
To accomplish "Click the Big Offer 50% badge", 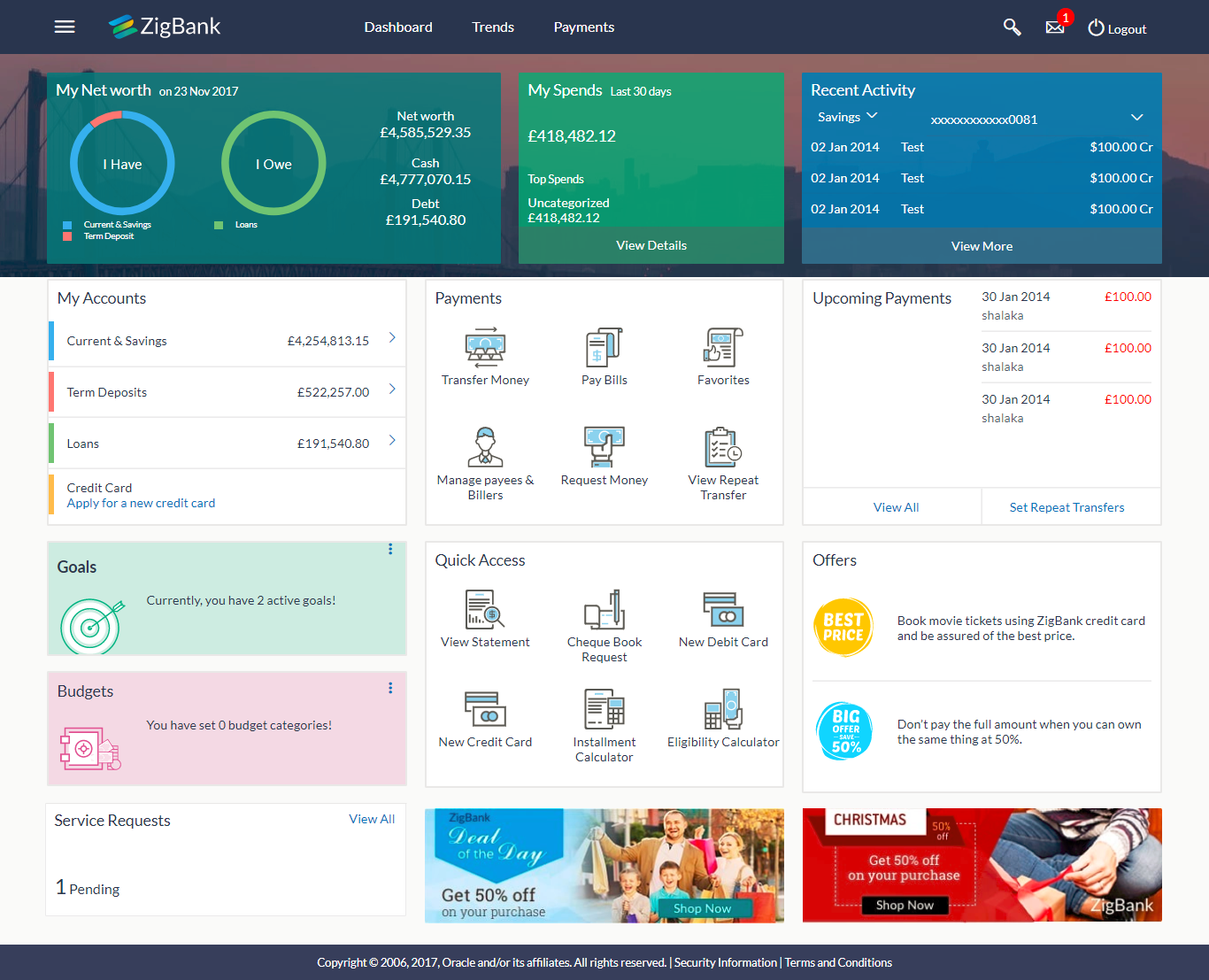I will pyautogui.click(x=844, y=731).
